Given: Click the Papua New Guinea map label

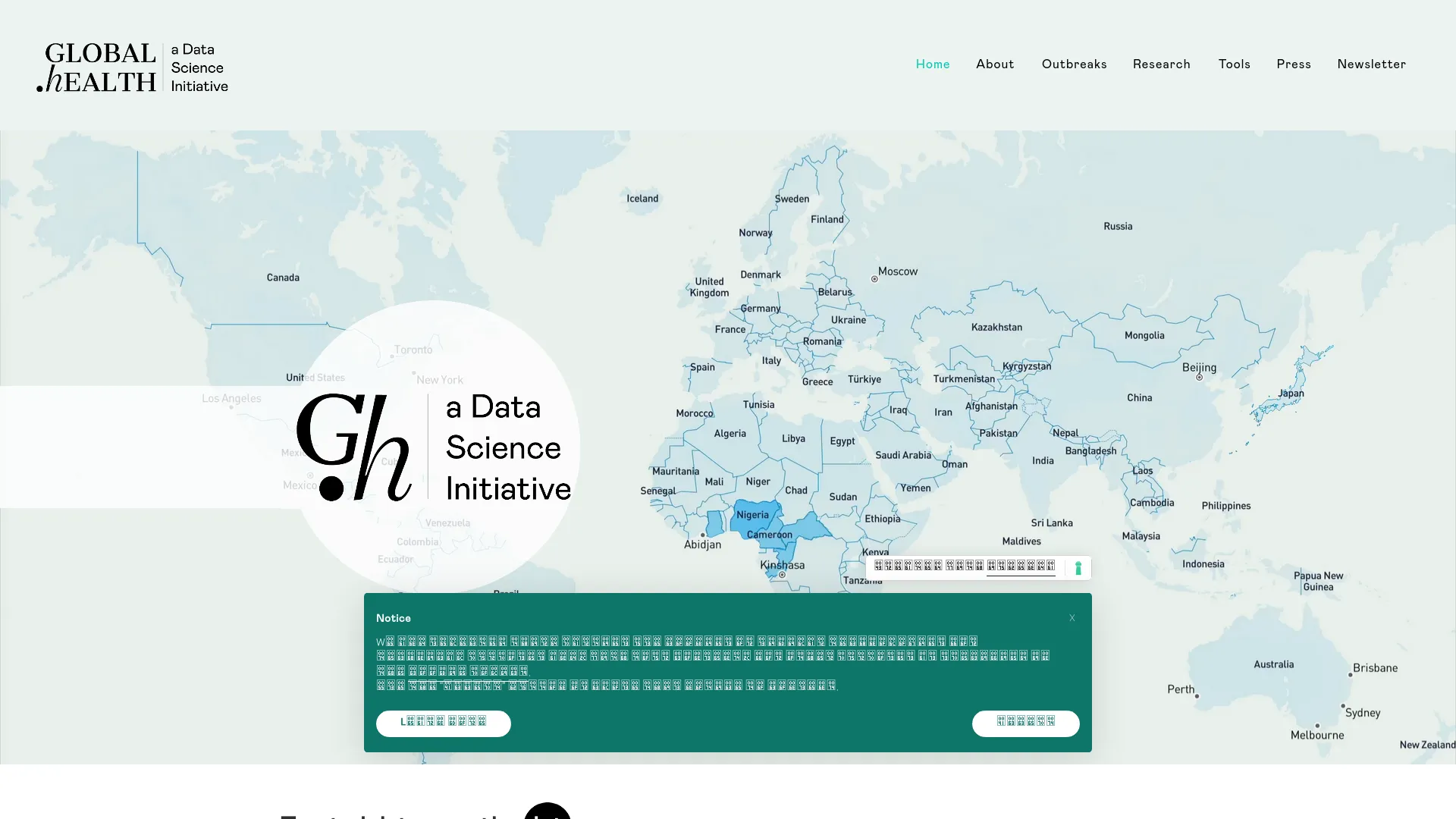Looking at the screenshot, I should click(1318, 581).
